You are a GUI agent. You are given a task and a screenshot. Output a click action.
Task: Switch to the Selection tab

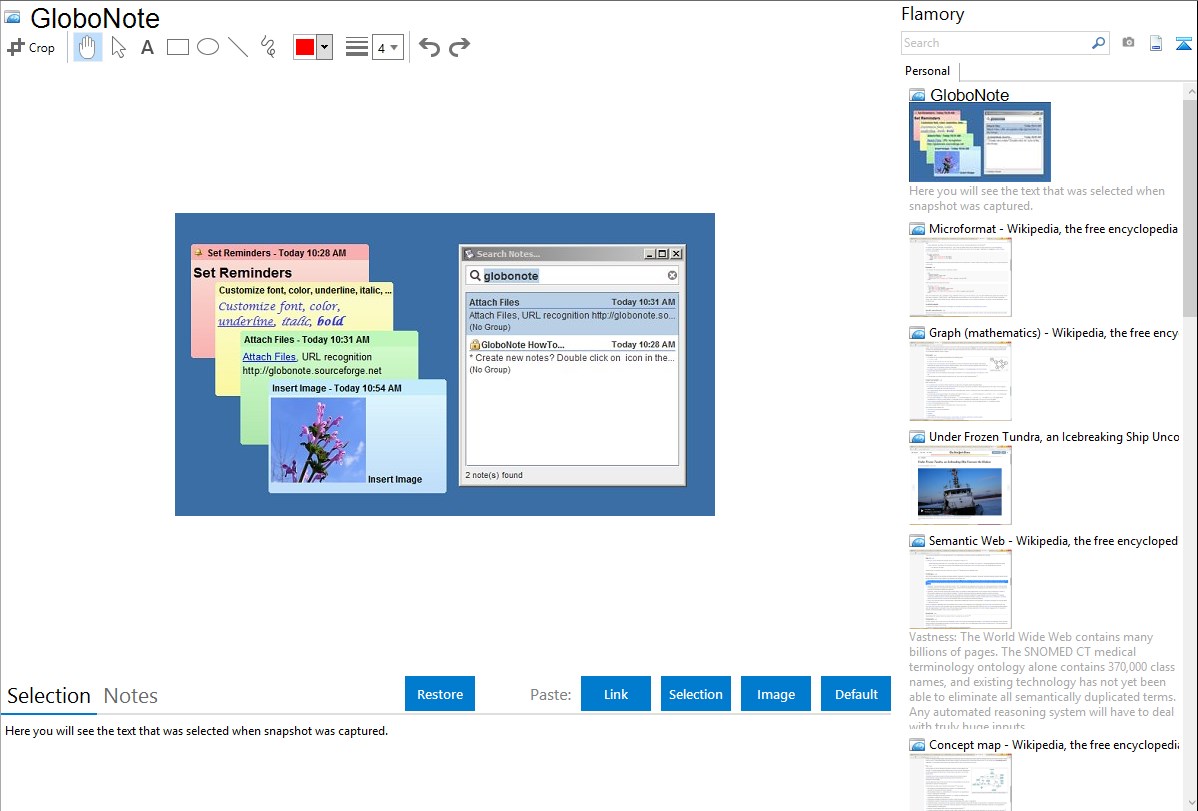(49, 696)
